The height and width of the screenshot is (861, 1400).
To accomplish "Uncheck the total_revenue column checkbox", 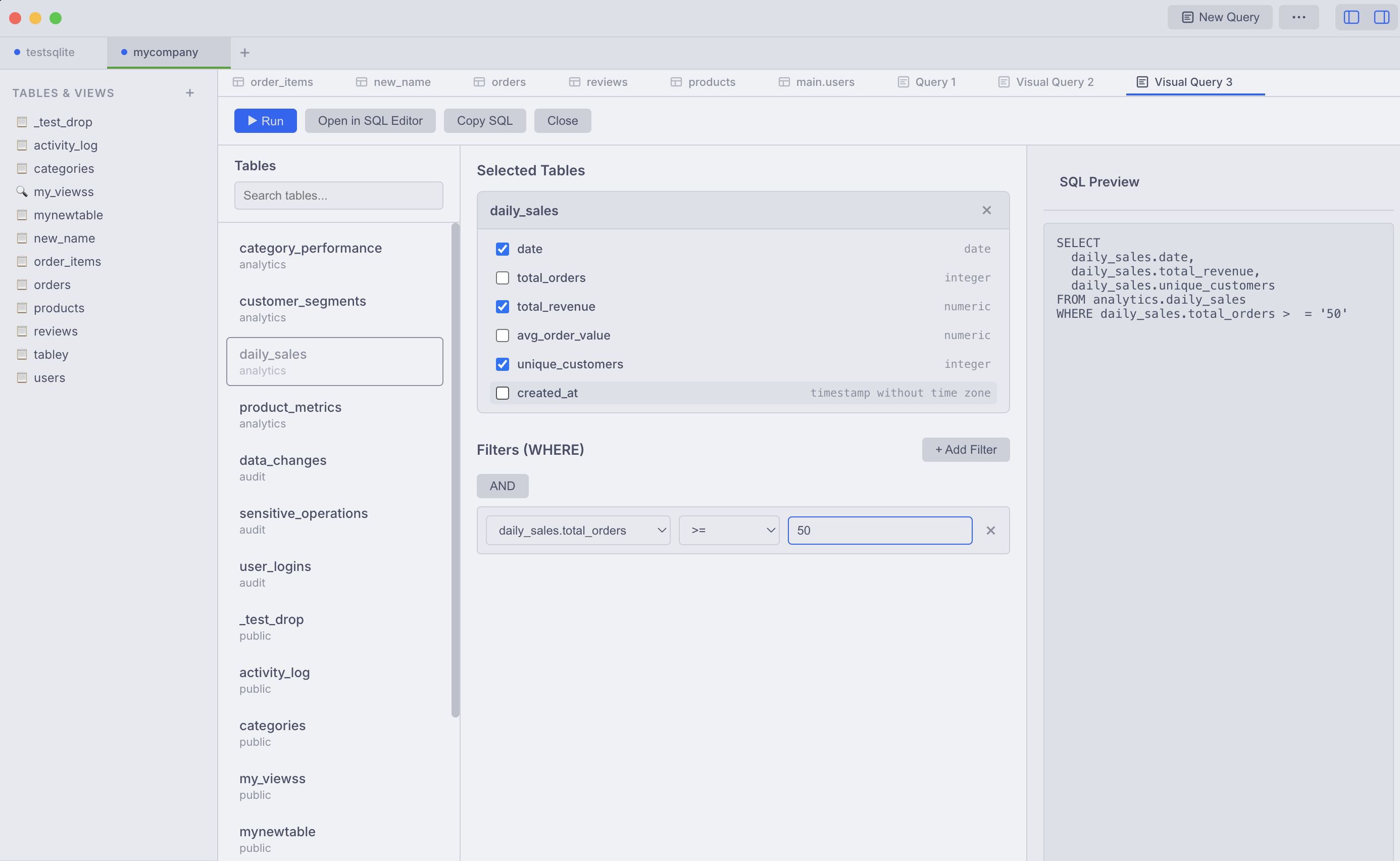I will click(502, 306).
